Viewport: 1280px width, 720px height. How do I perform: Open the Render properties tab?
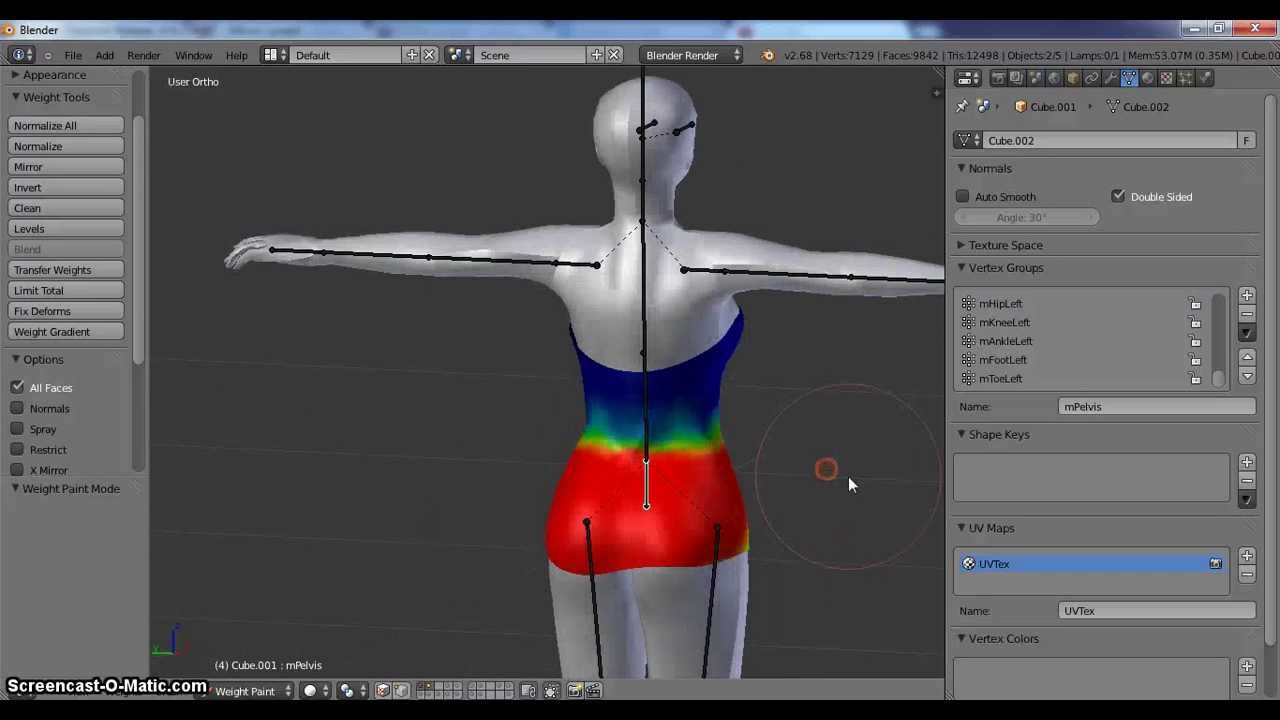pyautogui.click(x=997, y=78)
